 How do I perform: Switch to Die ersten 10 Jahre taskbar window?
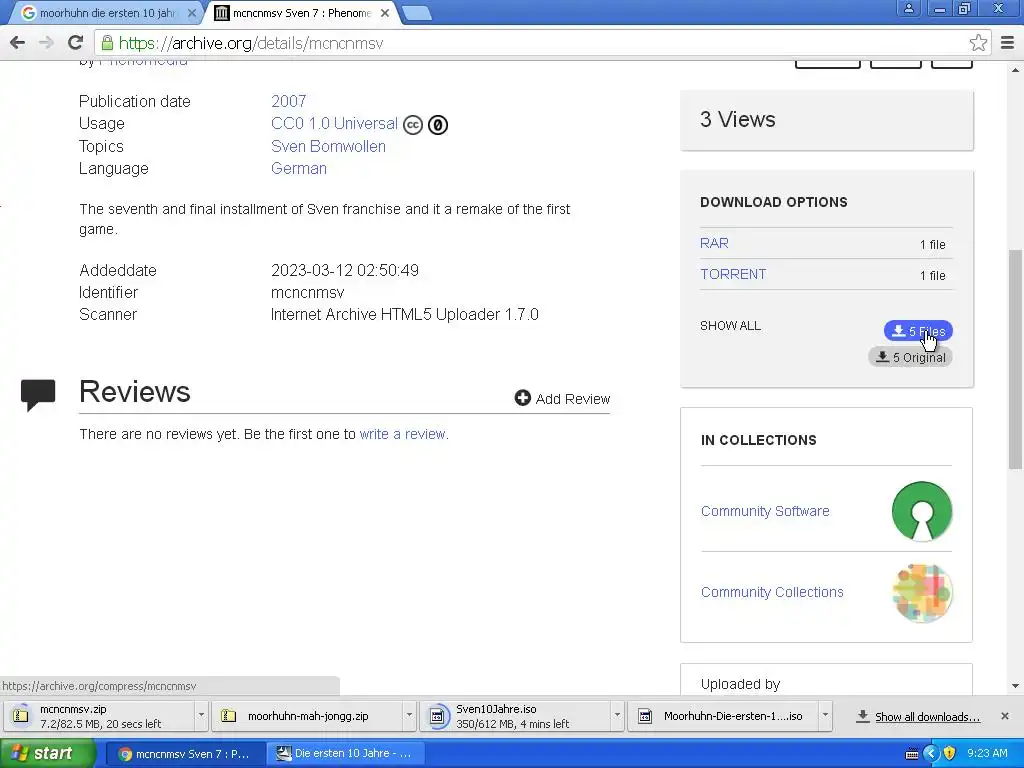(345, 754)
